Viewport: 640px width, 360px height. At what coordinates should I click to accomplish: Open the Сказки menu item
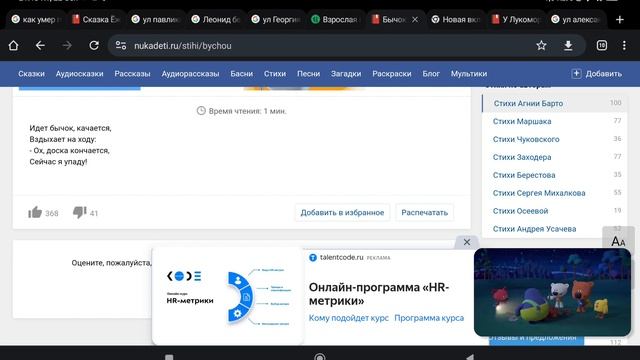pos(31,74)
